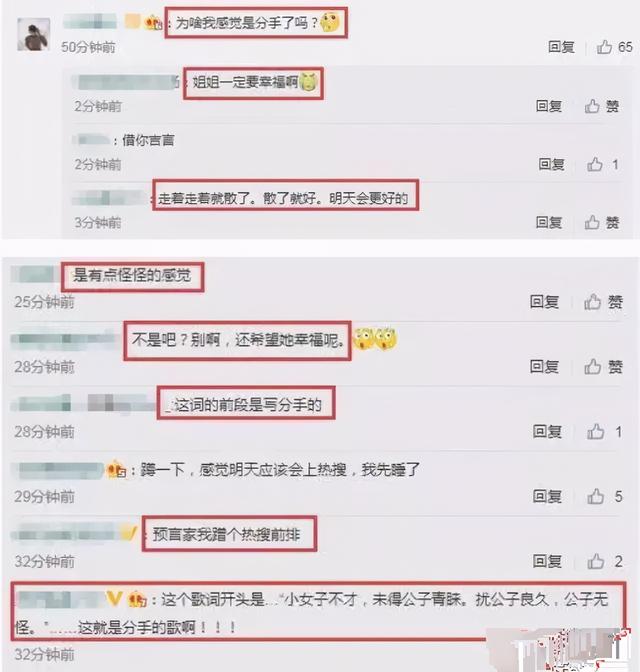Reply to '是有点怪怪的感觉' comment

point(544,302)
